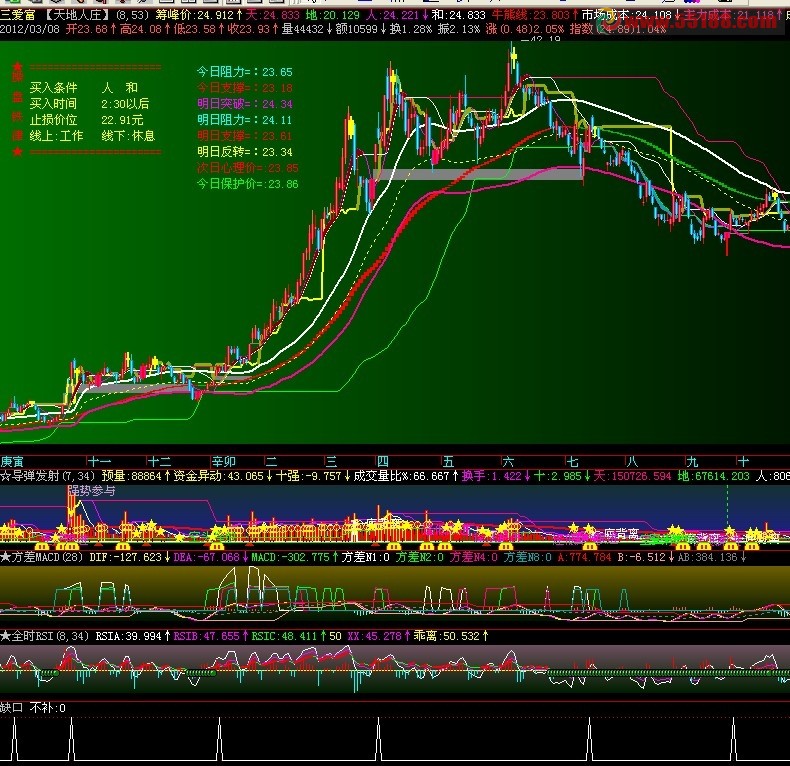The width and height of the screenshot is (790, 766).
Task: Click the bottom red star in info box
Action: 17,152
